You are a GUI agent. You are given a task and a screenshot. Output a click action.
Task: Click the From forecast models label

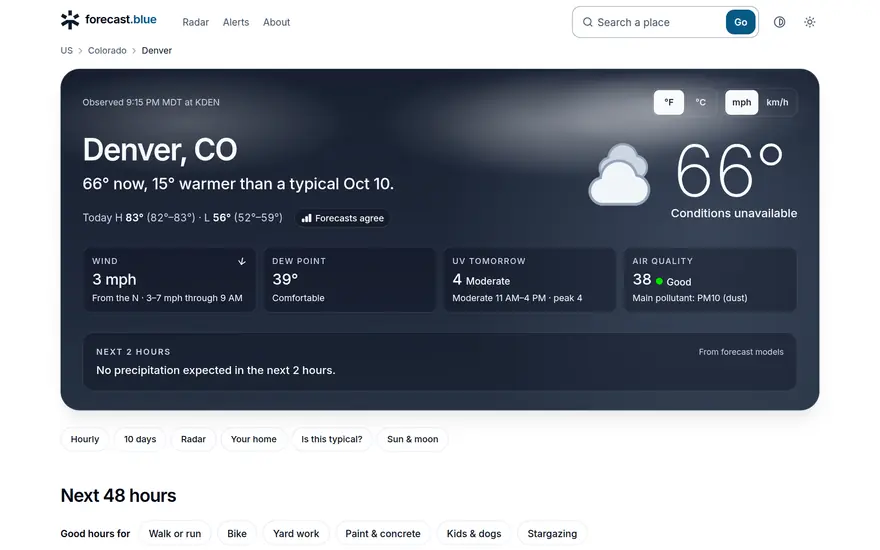point(741,352)
